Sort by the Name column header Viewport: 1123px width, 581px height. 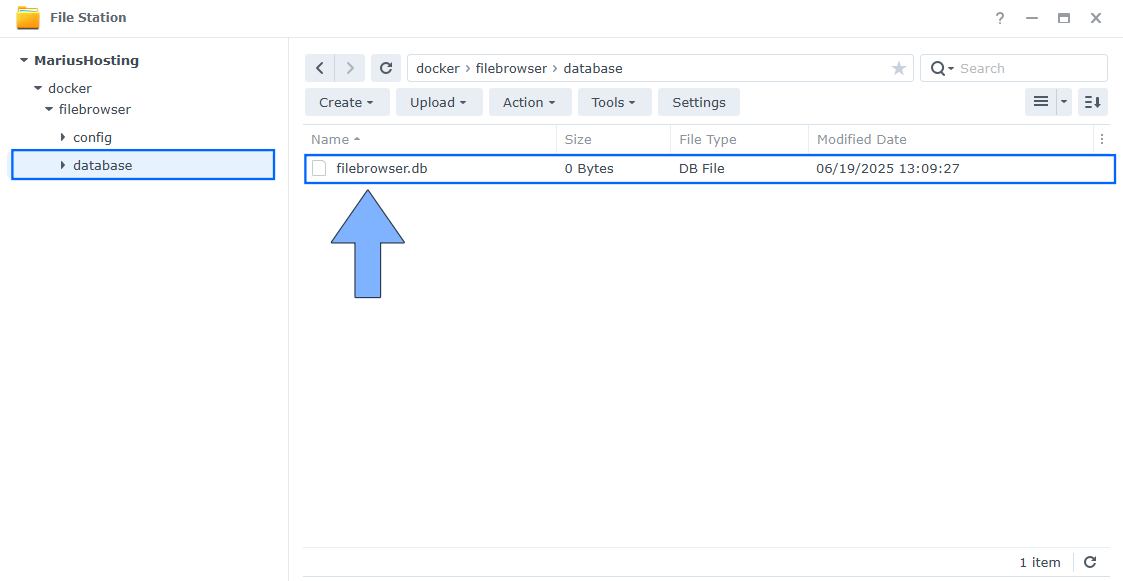(x=430, y=139)
